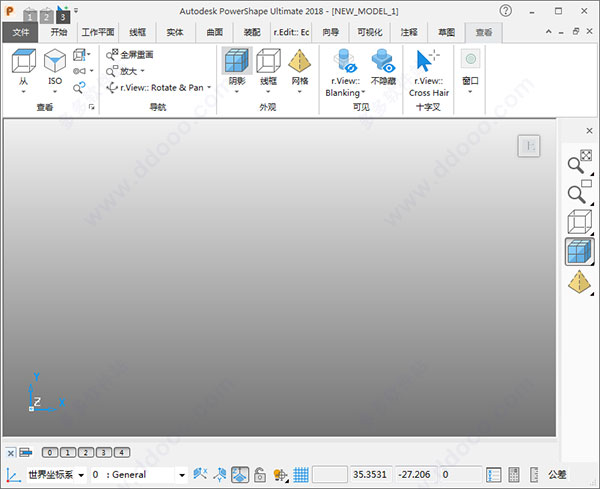600x489 pixels.
Task: Close the layer bar with X button
Action: 11,453
